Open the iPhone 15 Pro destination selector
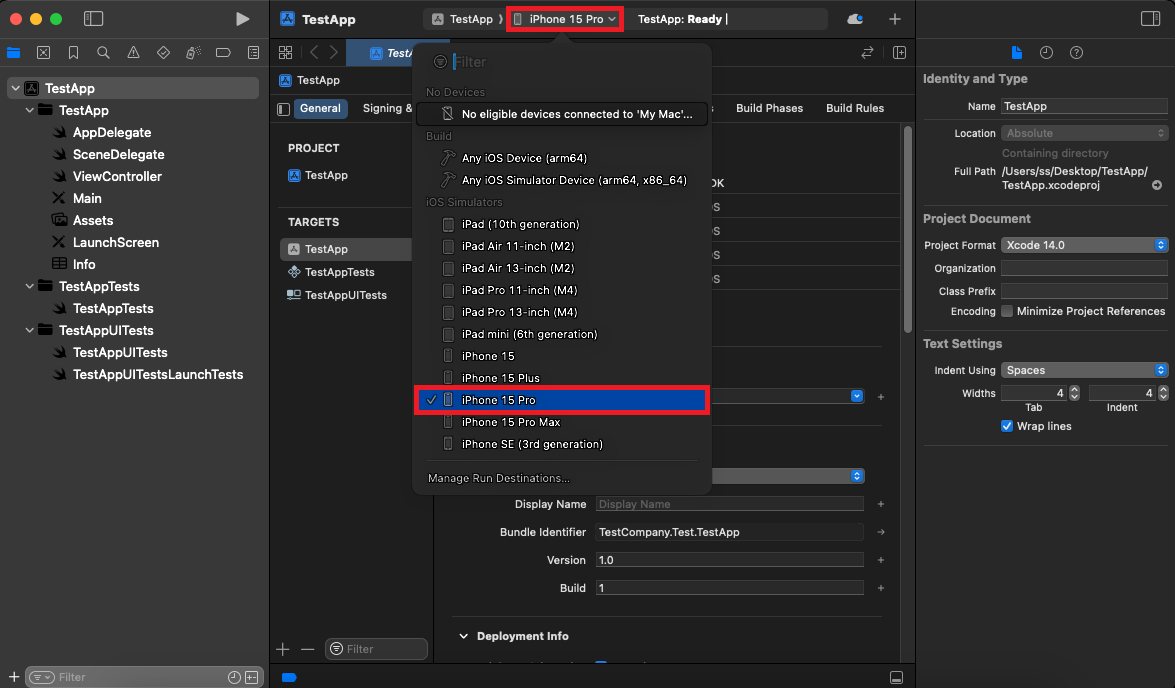1175x688 pixels. [565, 19]
